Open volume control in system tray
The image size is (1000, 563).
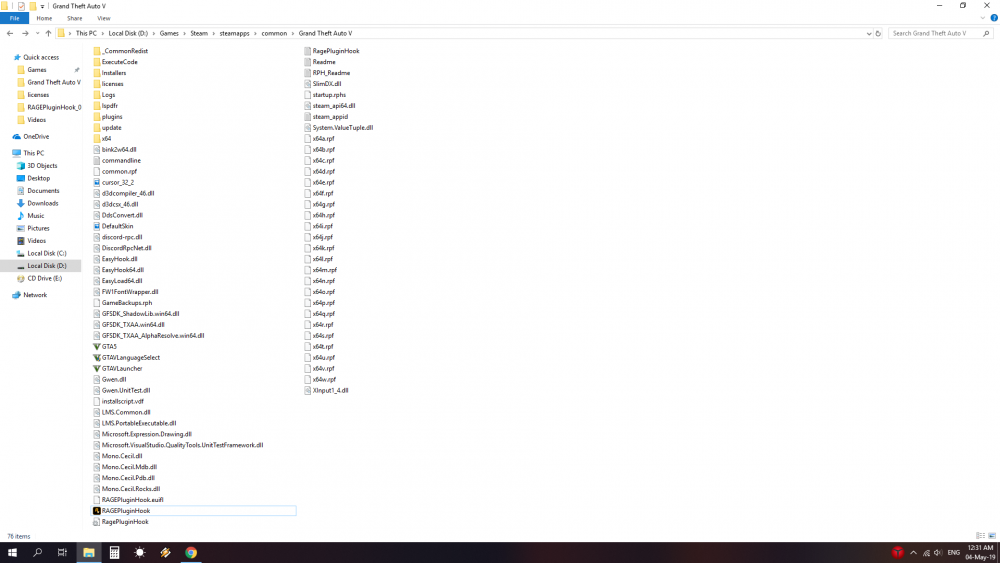coord(938,553)
